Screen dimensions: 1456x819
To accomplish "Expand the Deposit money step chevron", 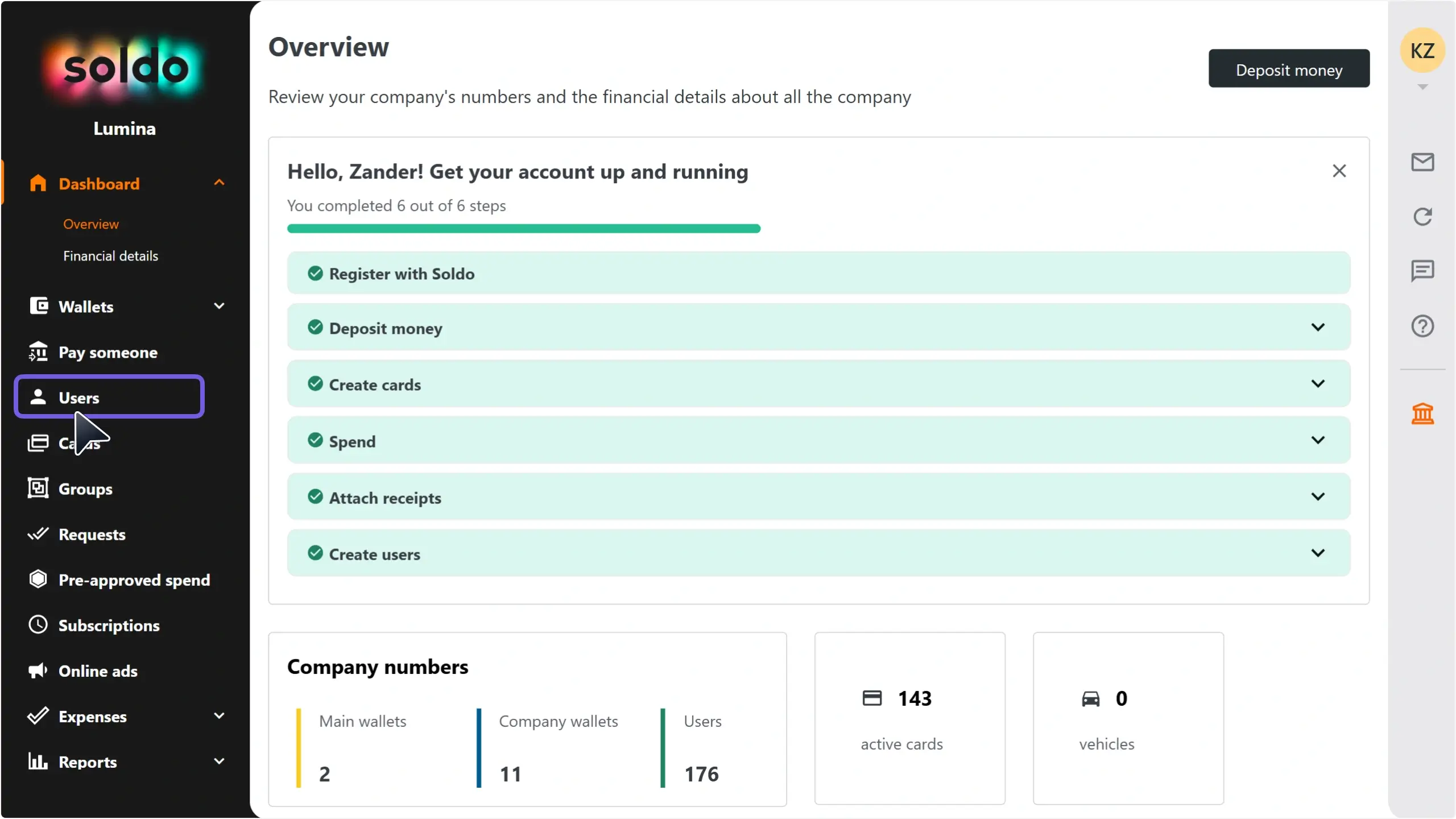I will coord(1318,327).
